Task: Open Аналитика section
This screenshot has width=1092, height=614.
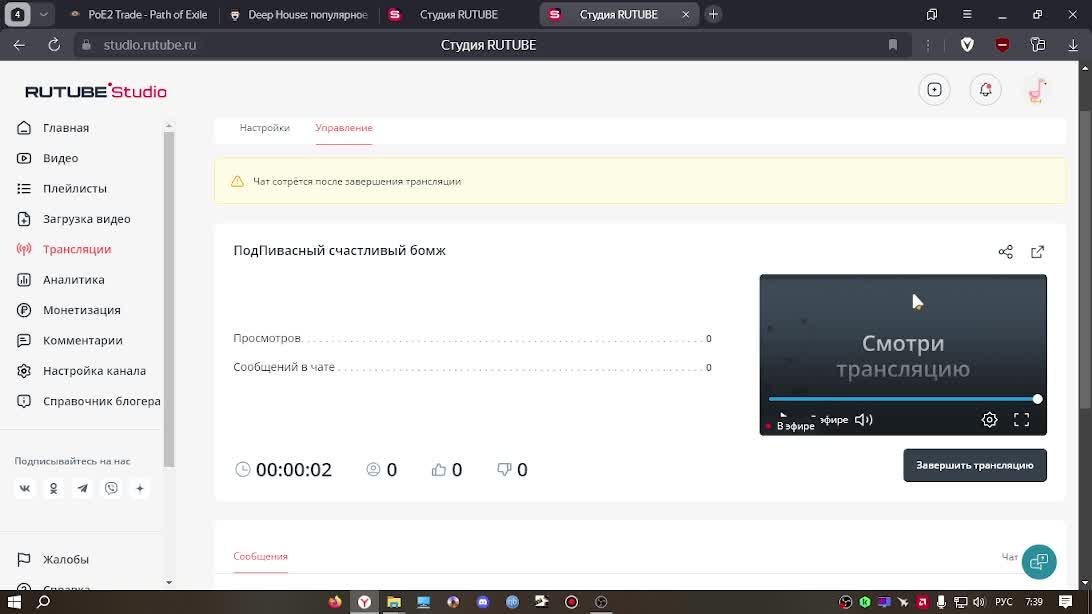Action: [73, 280]
